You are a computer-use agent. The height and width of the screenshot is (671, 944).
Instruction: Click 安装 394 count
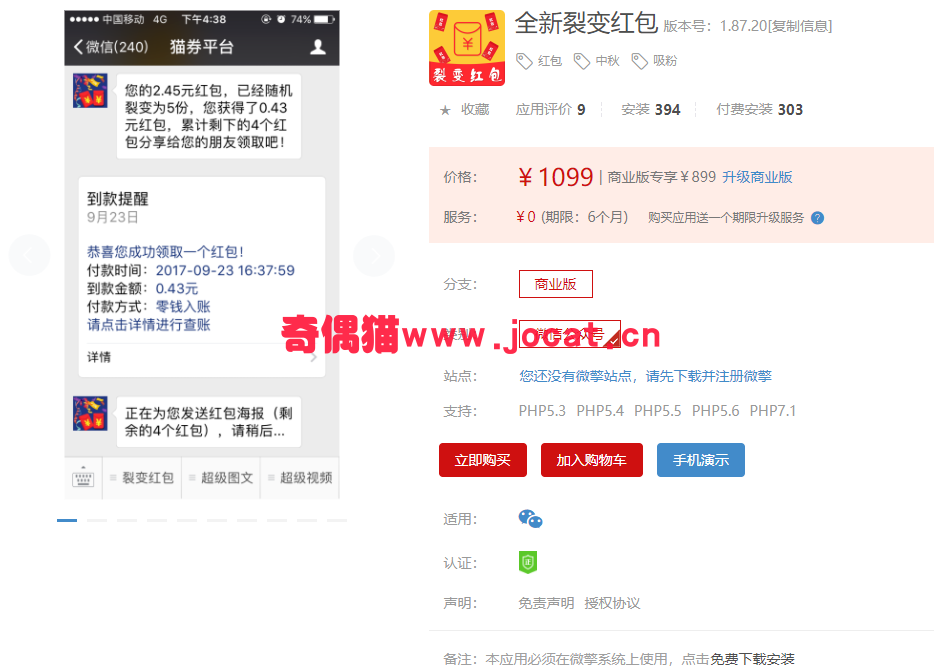click(650, 110)
